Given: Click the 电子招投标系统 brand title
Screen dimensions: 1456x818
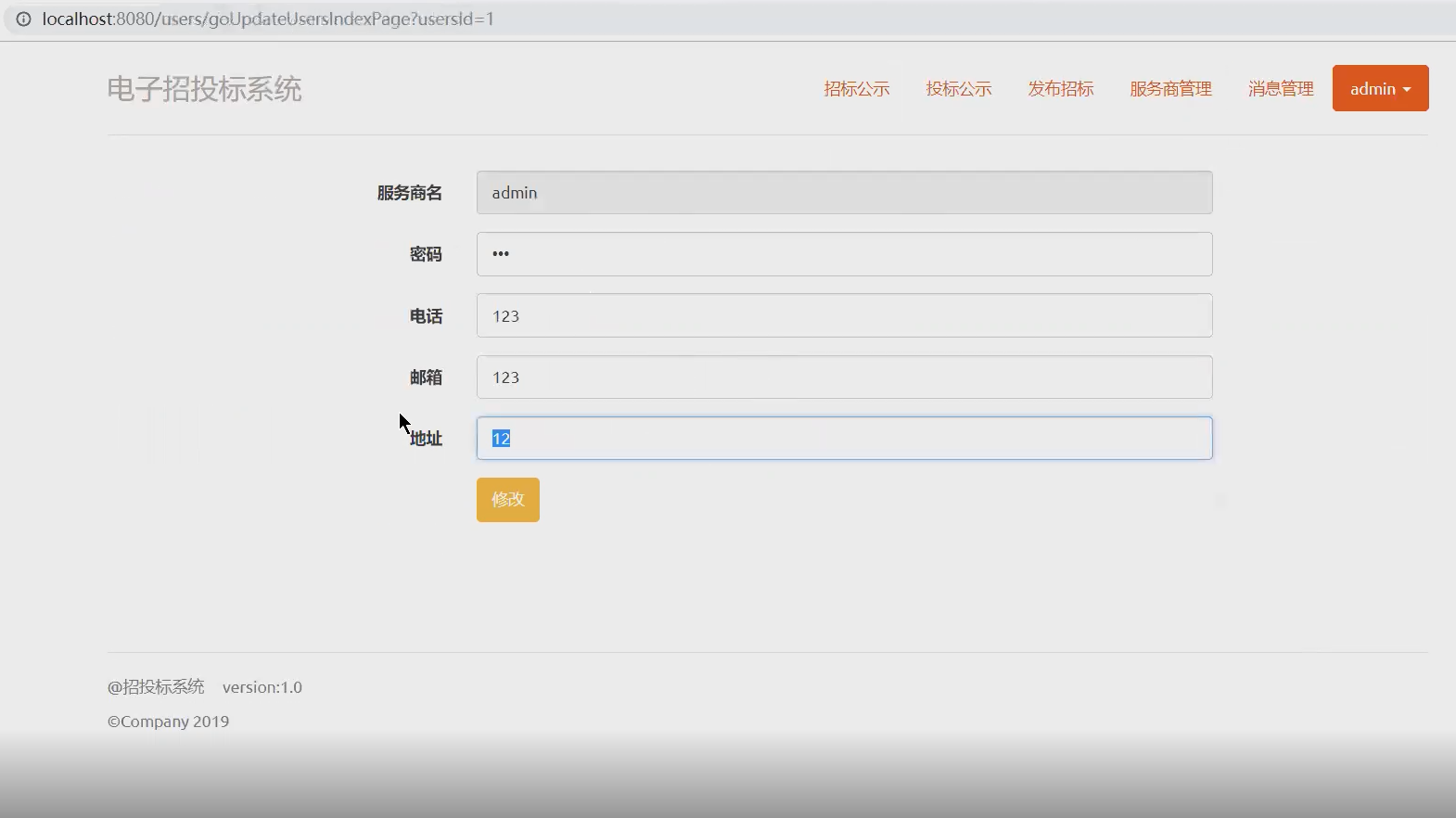Looking at the screenshot, I should pyautogui.click(x=204, y=89).
